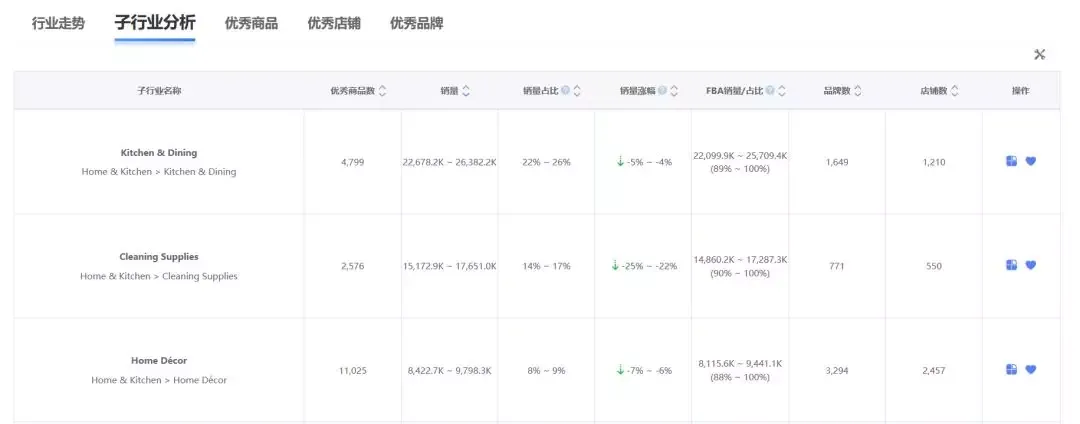The width and height of the screenshot is (1080, 424).
Task: Click path Home & Kitchen > Home Décor
Action: coord(158,380)
